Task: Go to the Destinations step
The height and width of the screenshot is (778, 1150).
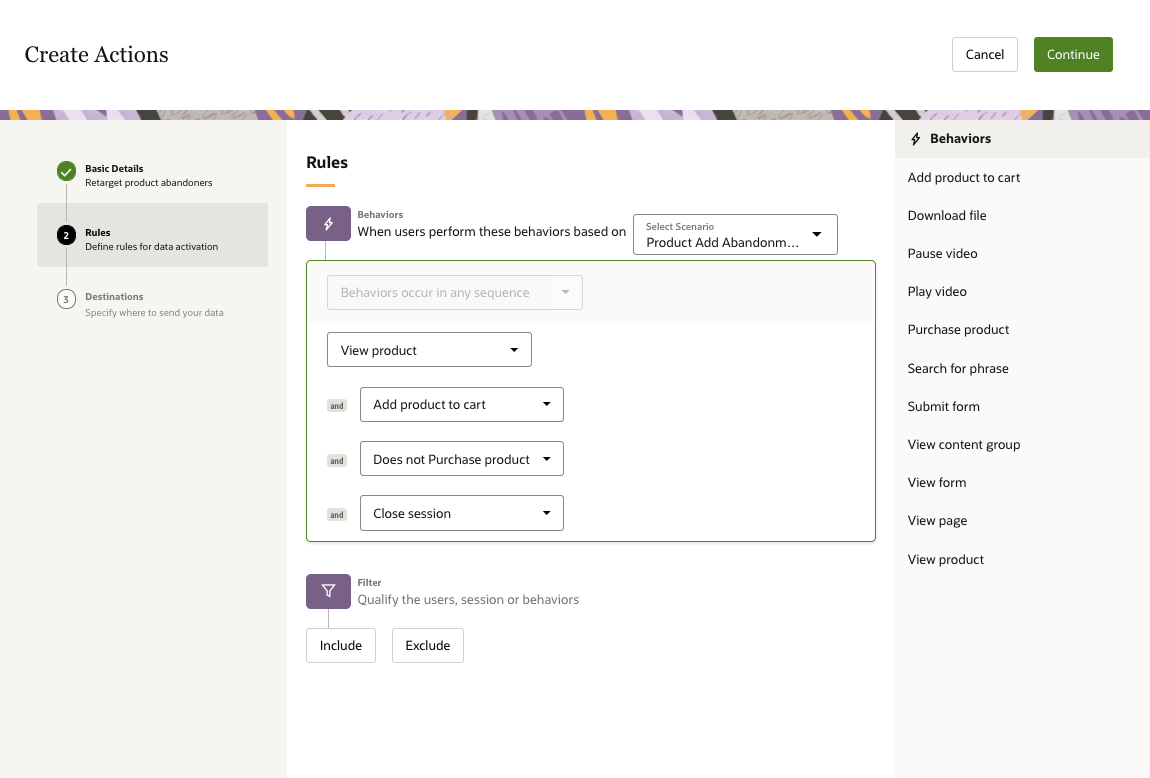Action: pyautogui.click(x=114, y=297)
